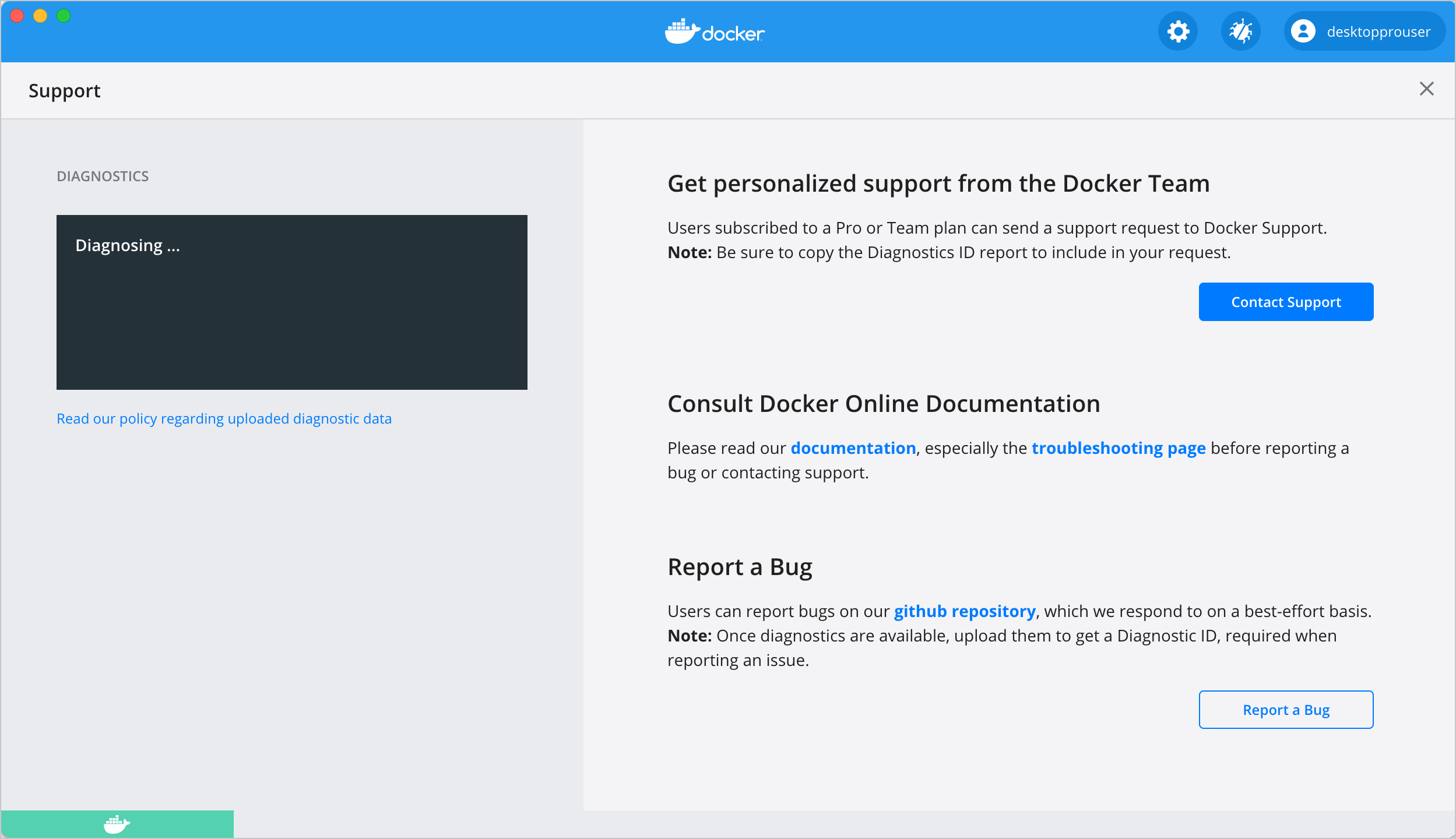Image resolution: width=1456 pixels, height=839 pixels.
Task: Open the troubleshooting page link
Action: point(1118,448)
